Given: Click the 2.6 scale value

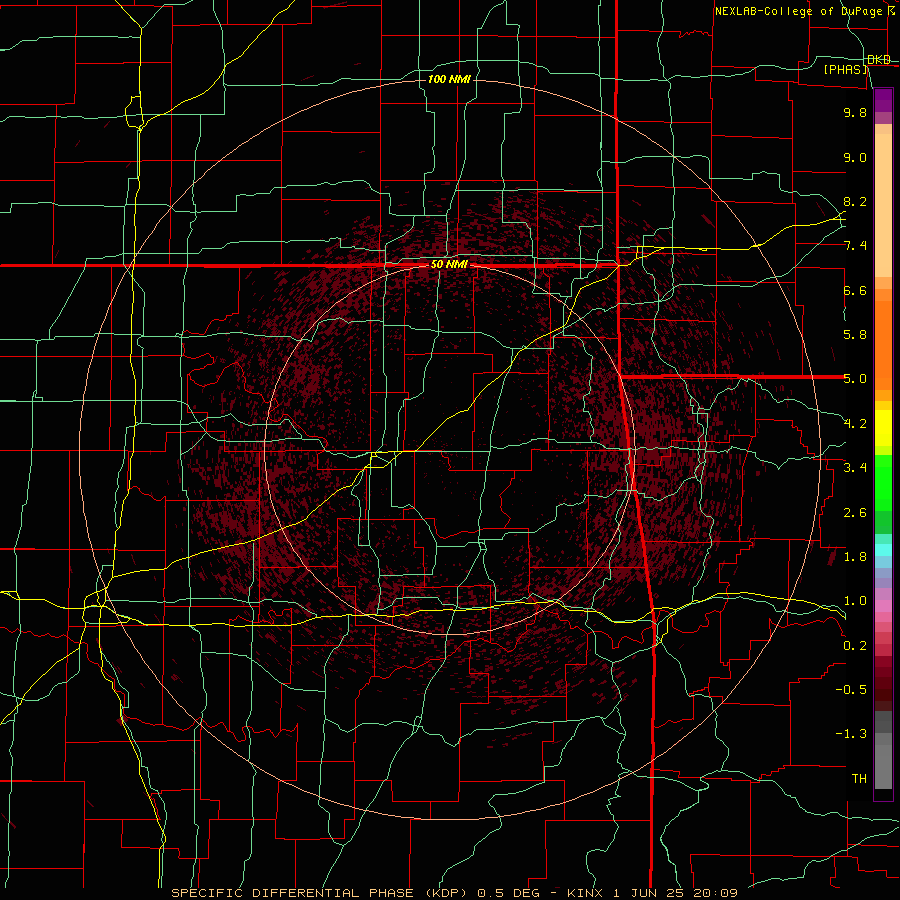Looking at the screenshot, I should [855, 513].
